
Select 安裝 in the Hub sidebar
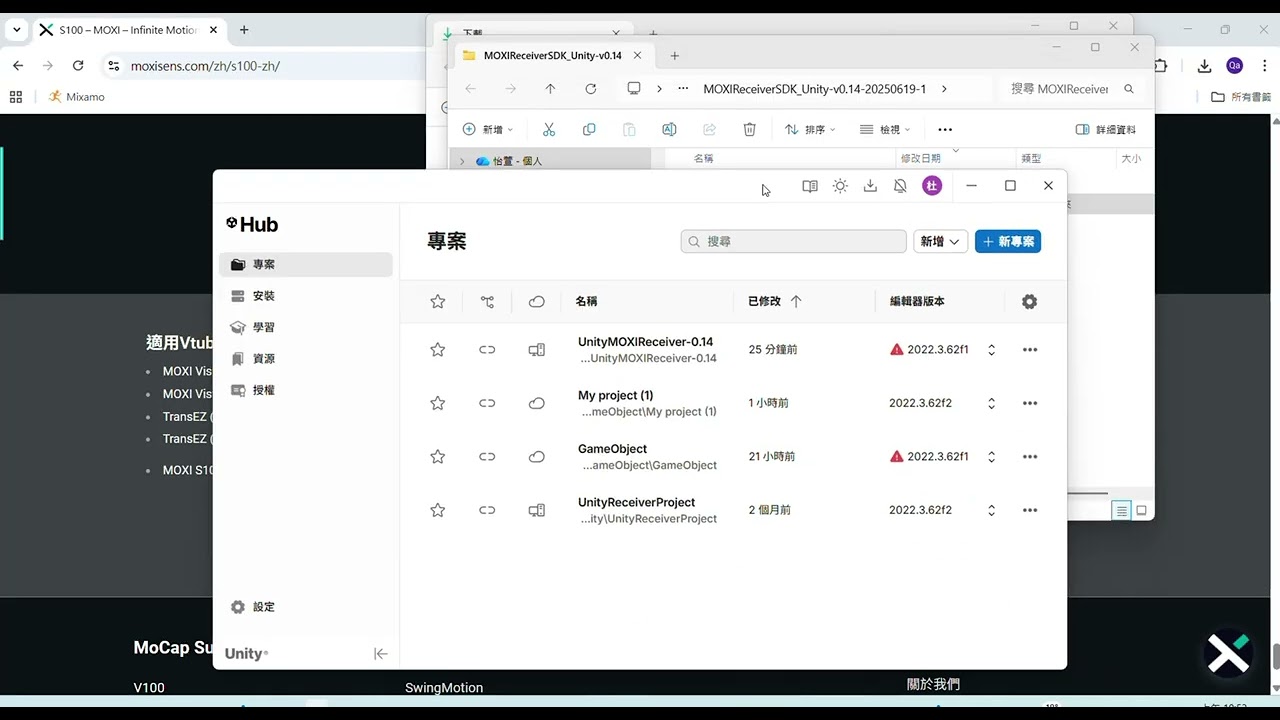pyautogui.click(x=305, y=296)
